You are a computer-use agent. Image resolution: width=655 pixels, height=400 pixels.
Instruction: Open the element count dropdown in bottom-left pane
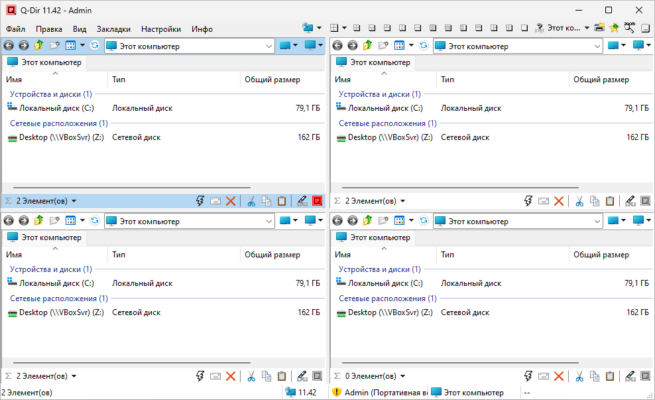(74, 376)
